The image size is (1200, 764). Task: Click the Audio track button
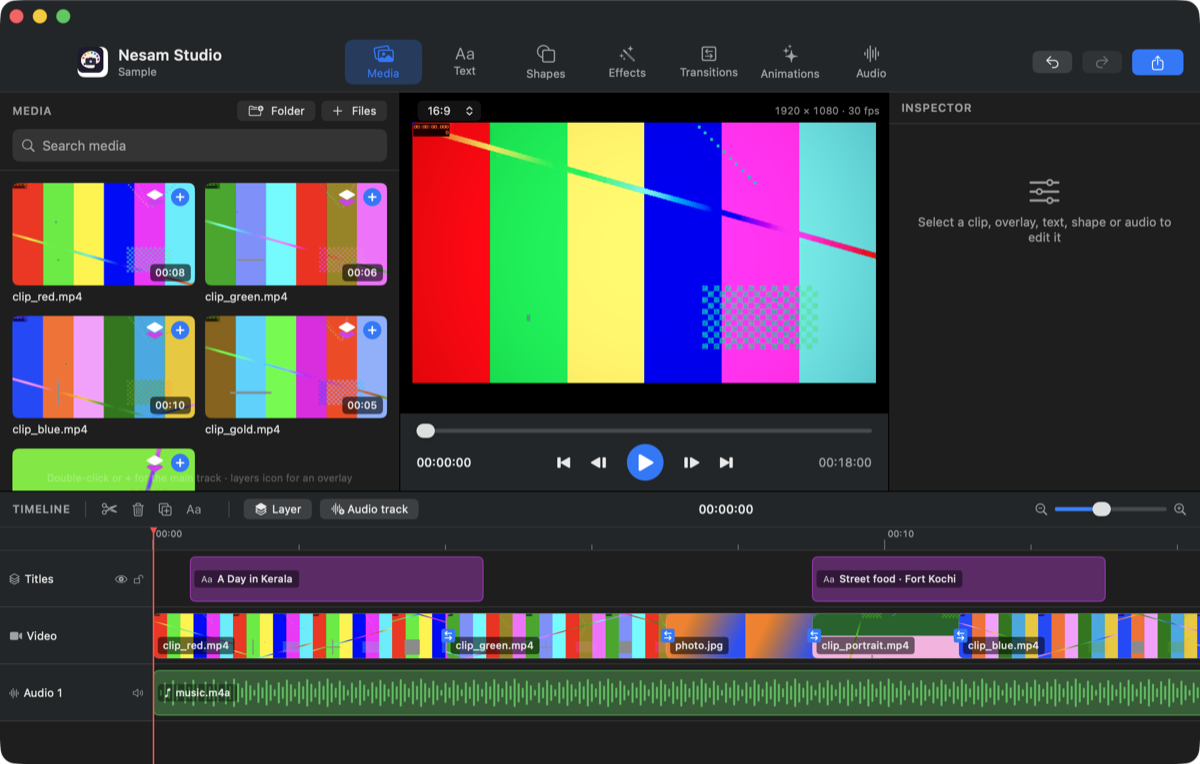click(x=370, y=509)
